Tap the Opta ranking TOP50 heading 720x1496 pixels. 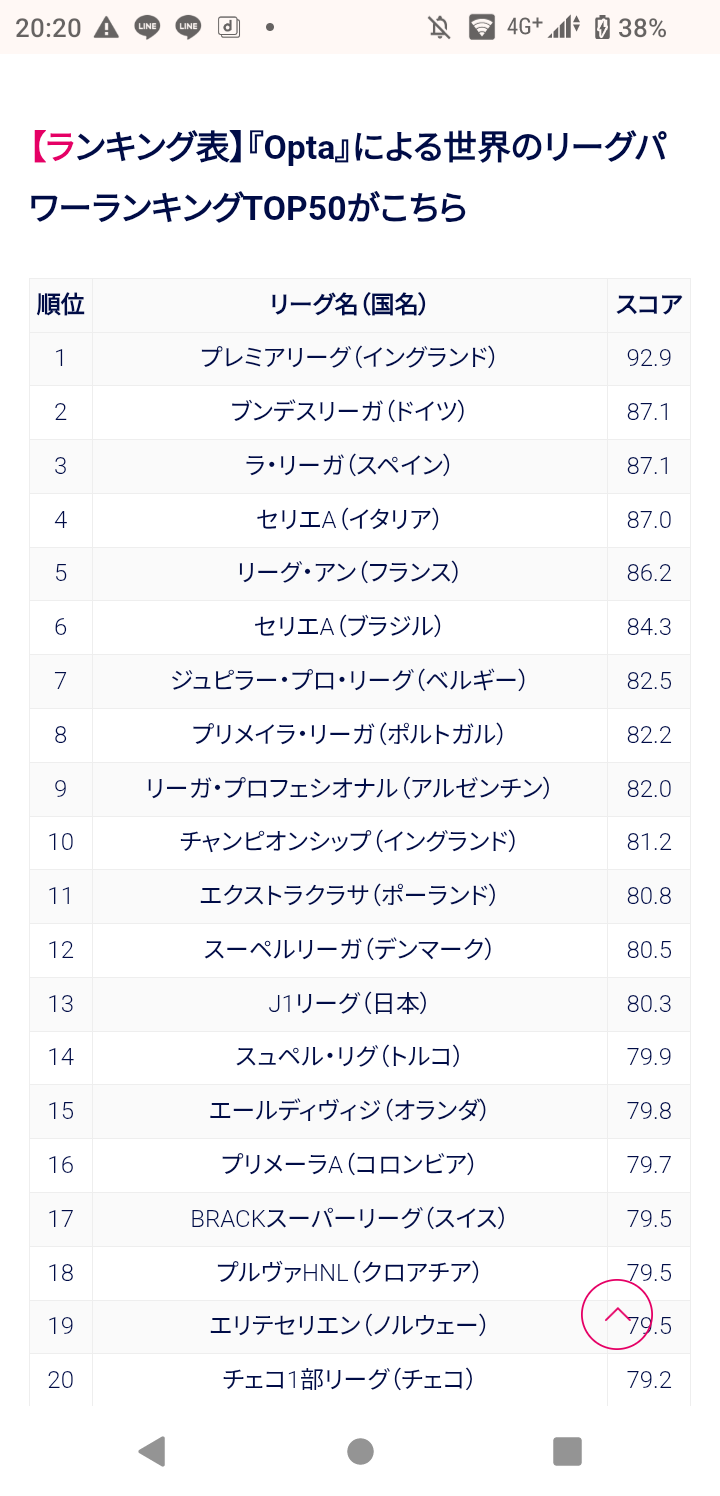(x=348, y=178)
